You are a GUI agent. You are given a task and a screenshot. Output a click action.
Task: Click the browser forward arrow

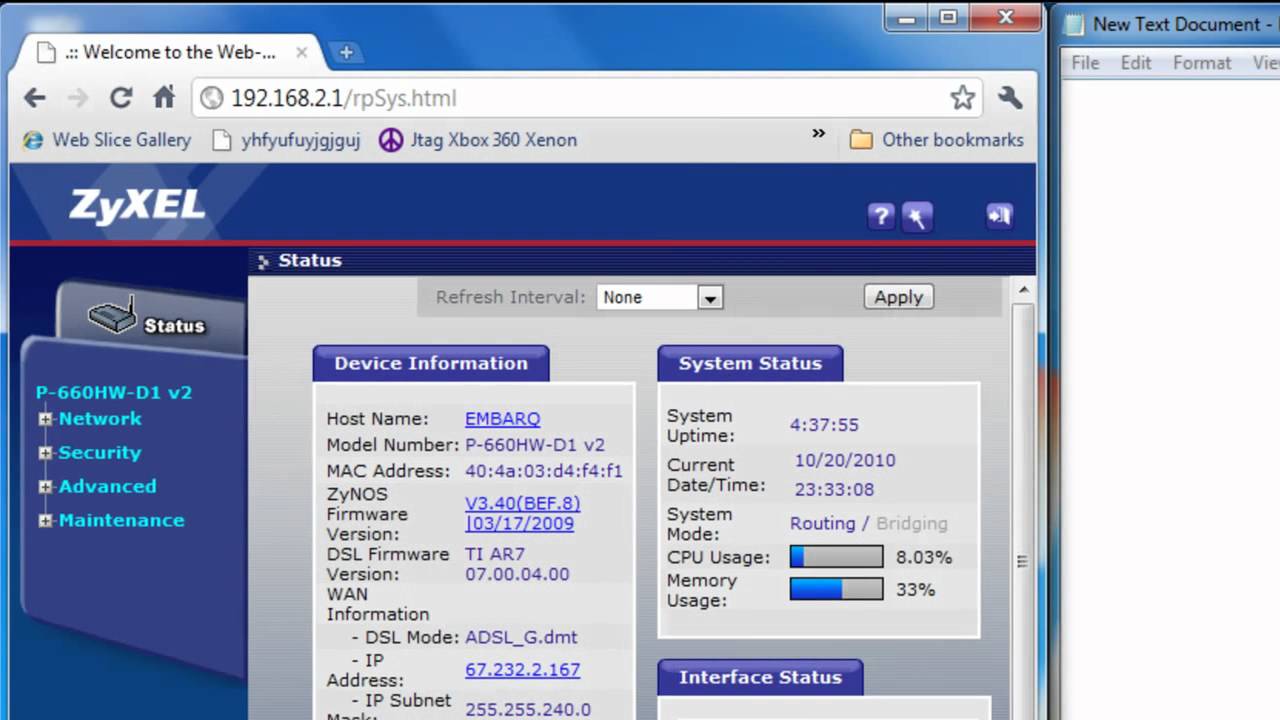78,98
